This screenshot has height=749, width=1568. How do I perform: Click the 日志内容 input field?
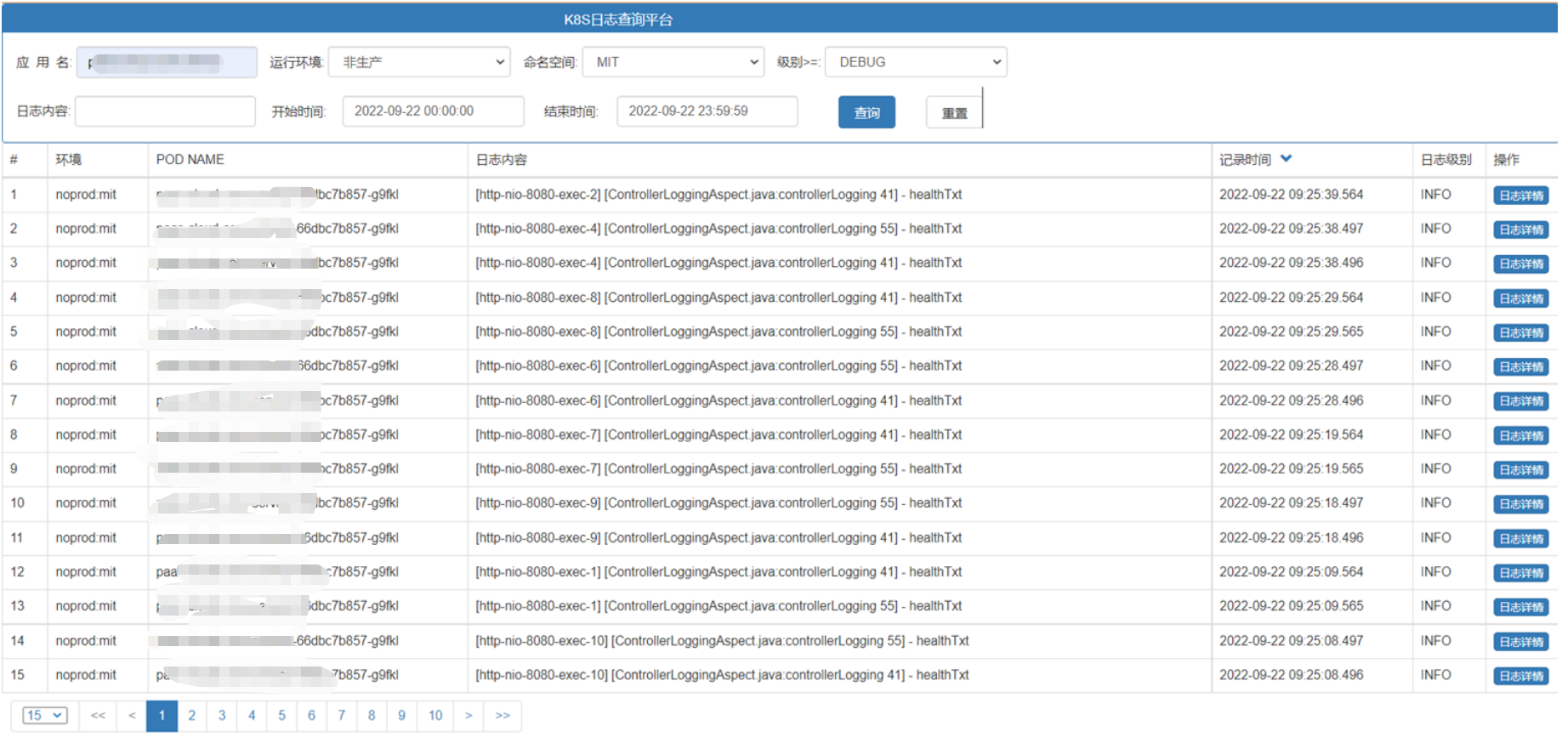click(x=165, y=111)
